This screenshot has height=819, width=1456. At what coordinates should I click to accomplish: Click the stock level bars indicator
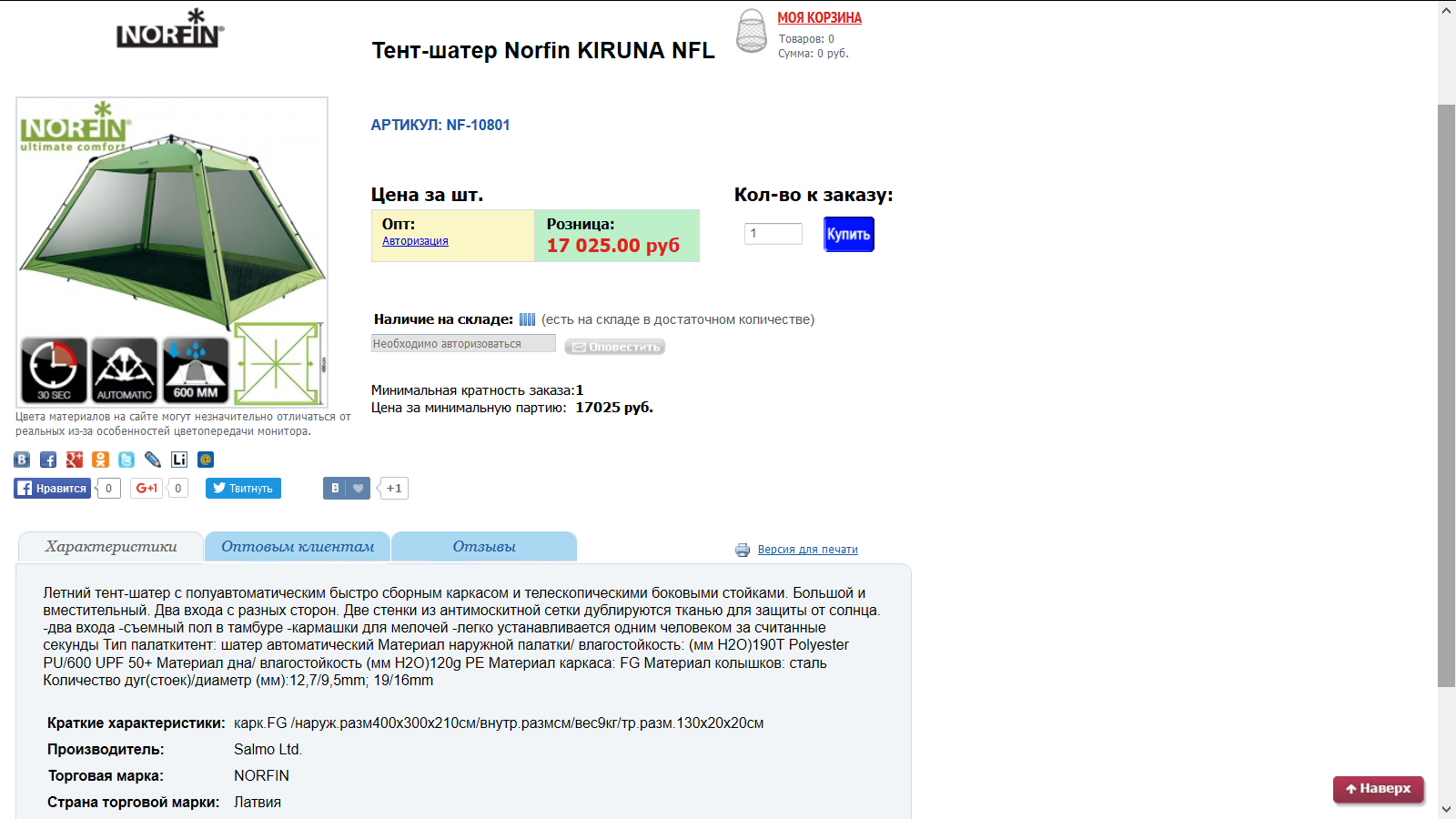point(528,319)
